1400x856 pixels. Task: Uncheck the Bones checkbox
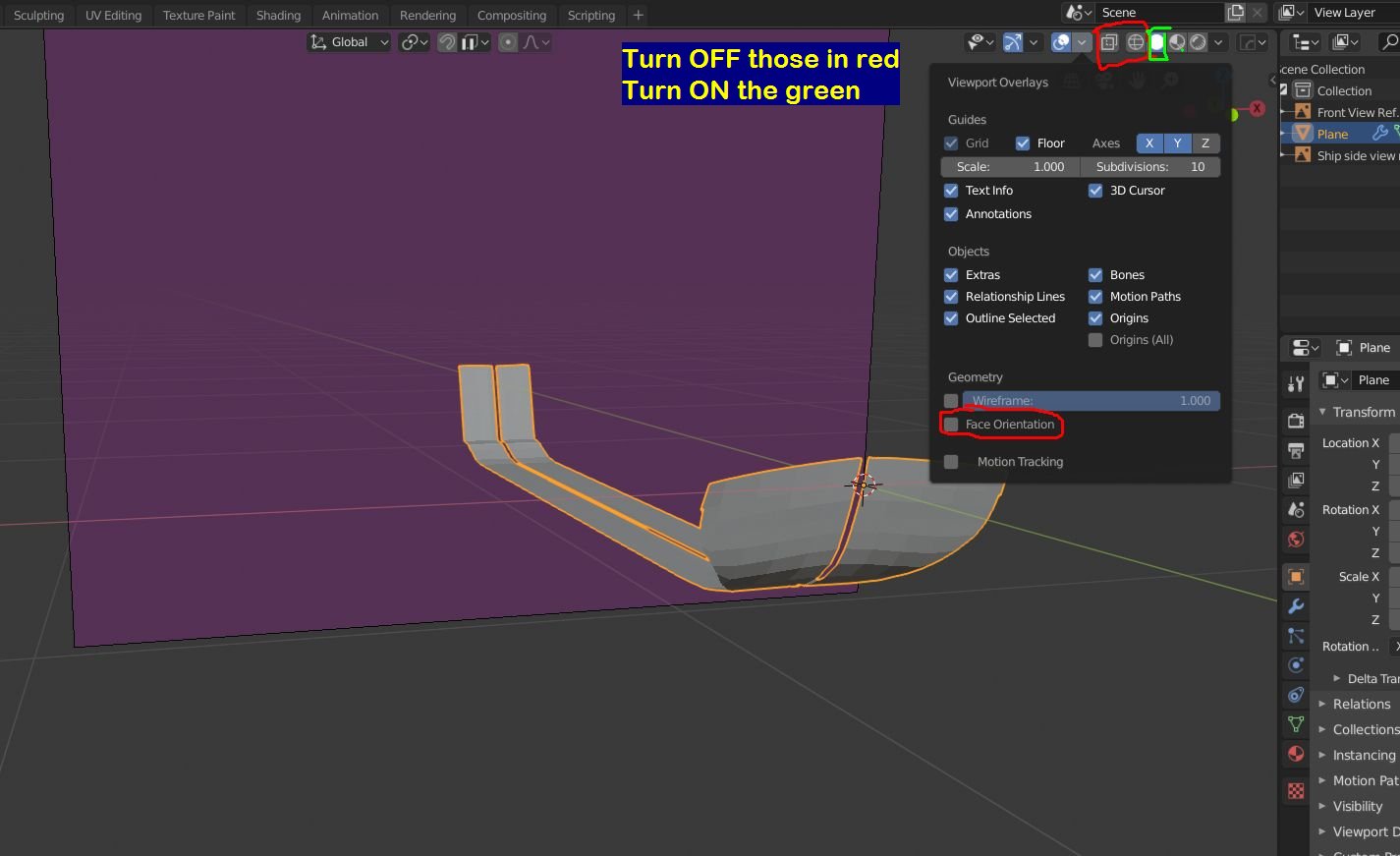[x=1095, y=275]
